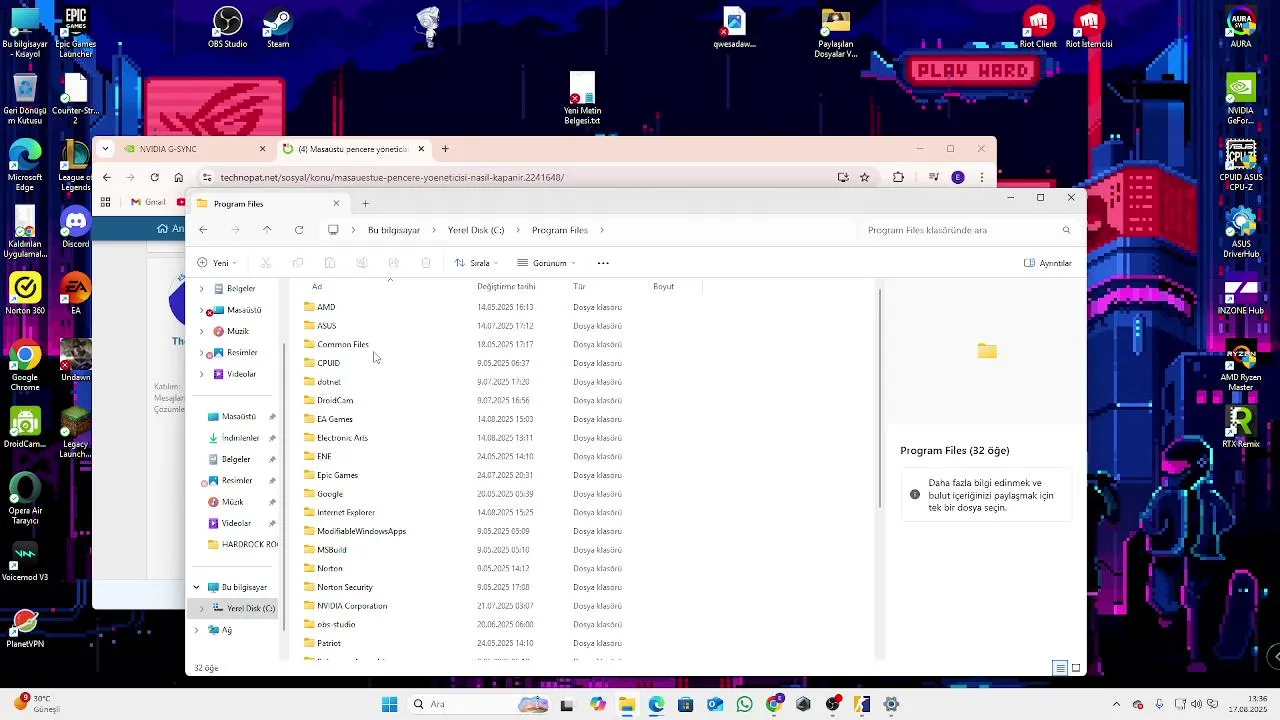The height and width of the screenshot is (720, 1280).
Task: Expand the Müzik tree node
Action: coord(202,331)
